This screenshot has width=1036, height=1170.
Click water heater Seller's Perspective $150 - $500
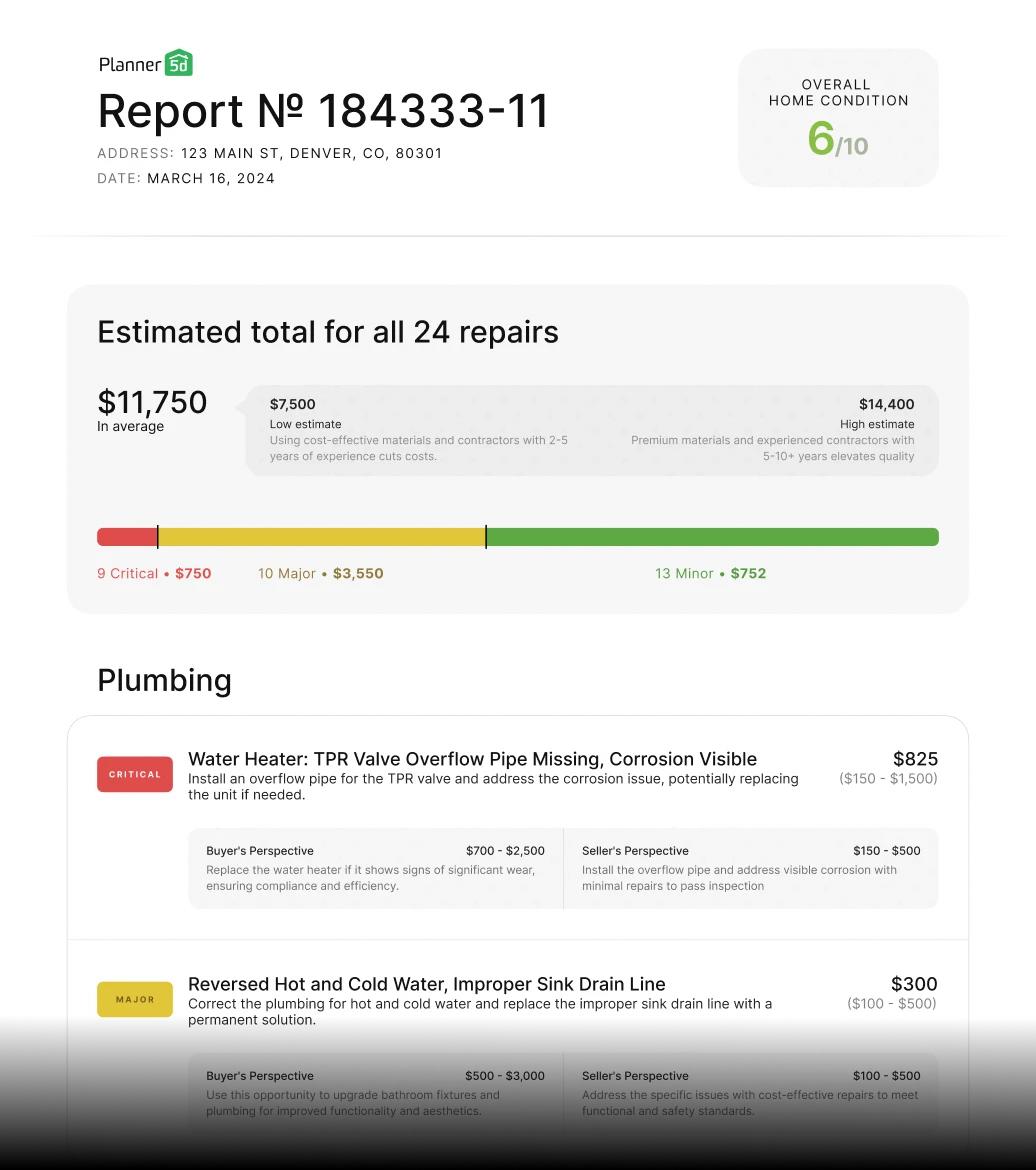[887, 851]
